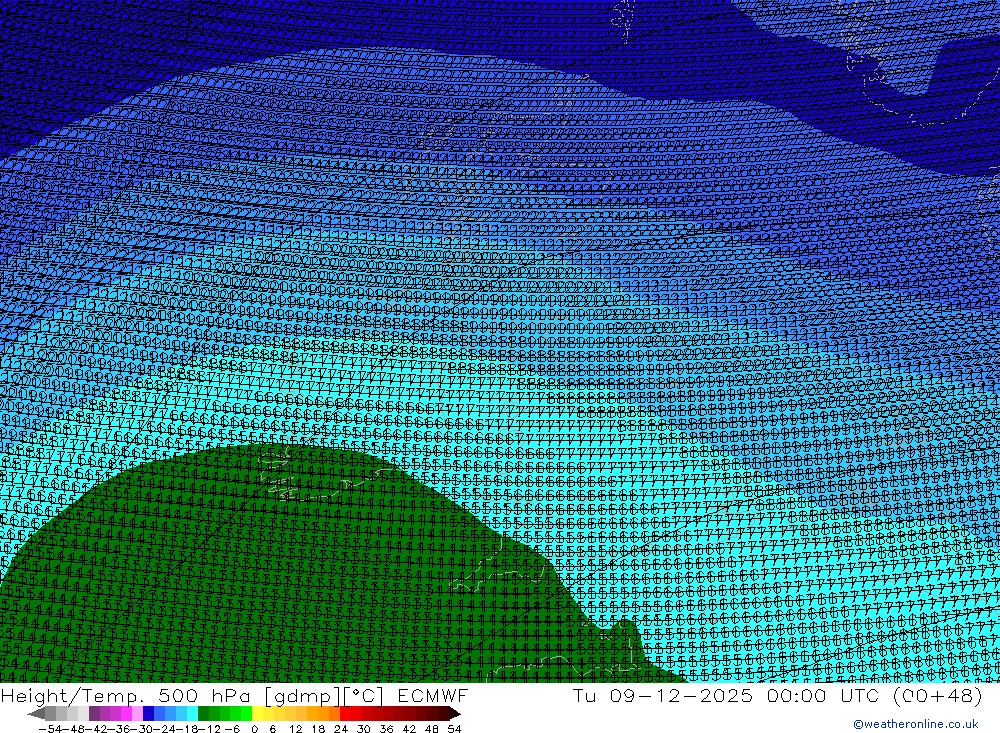Viewport: 1000px width, 733px height.
Task: Click the right dark arrow end of color bar
Action: point(455,713)
